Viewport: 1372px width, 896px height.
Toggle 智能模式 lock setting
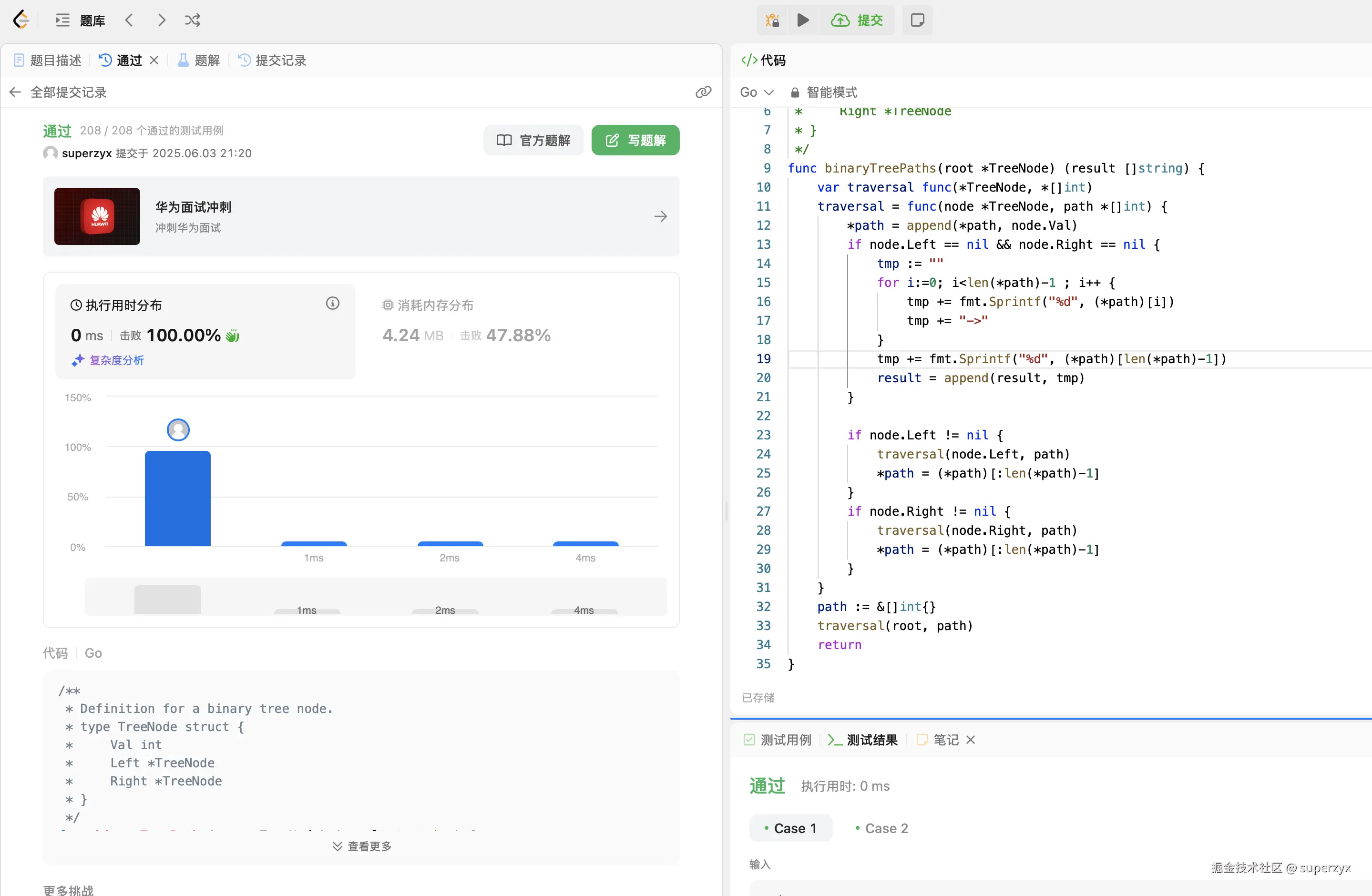click(823, 92)
